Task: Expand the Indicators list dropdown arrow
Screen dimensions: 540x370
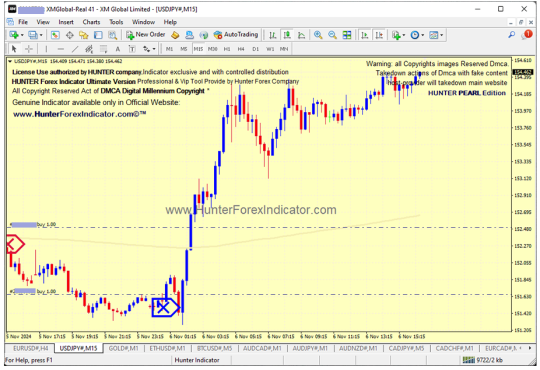Action: click(404, 35)
